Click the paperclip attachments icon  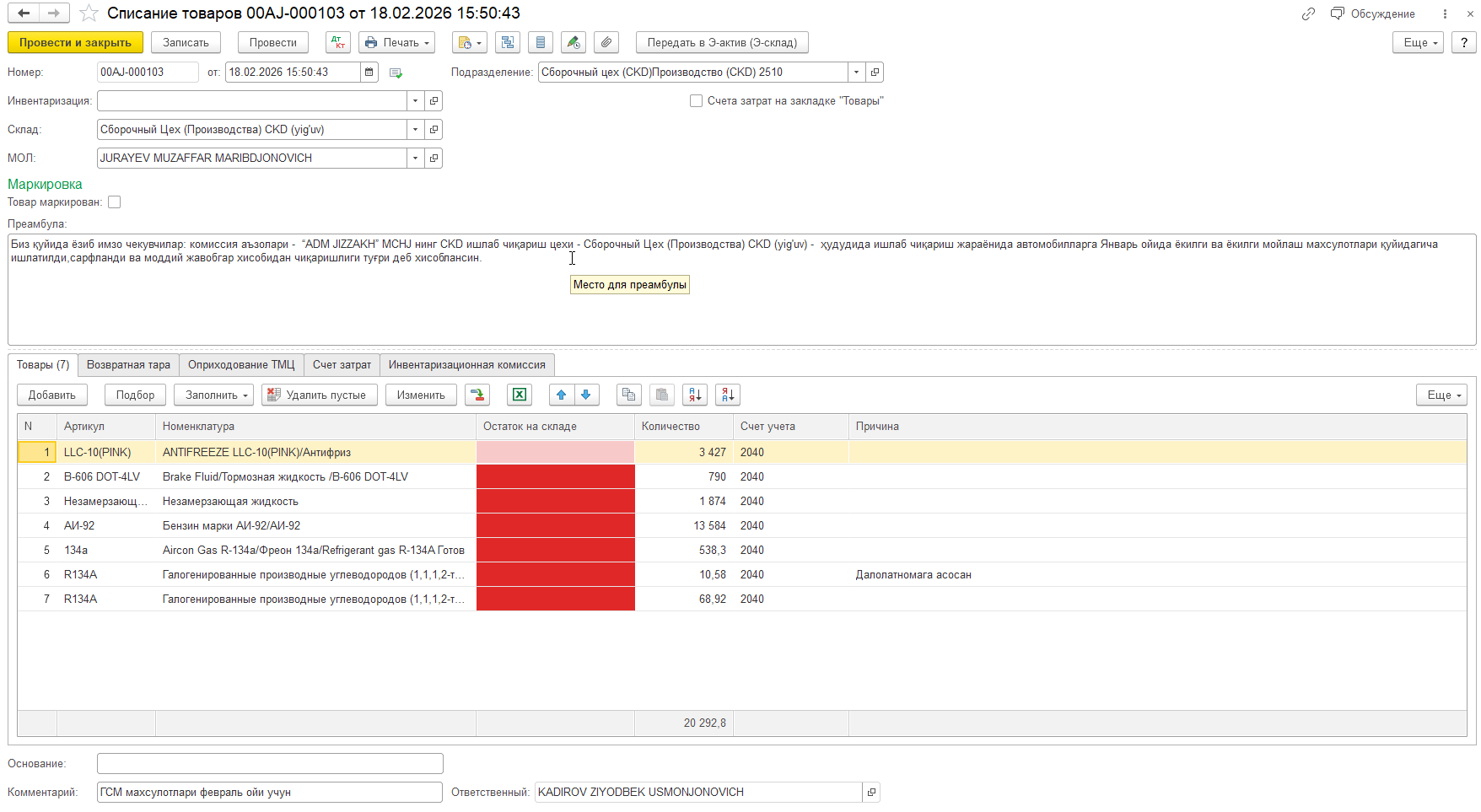[x=606, y=42]
